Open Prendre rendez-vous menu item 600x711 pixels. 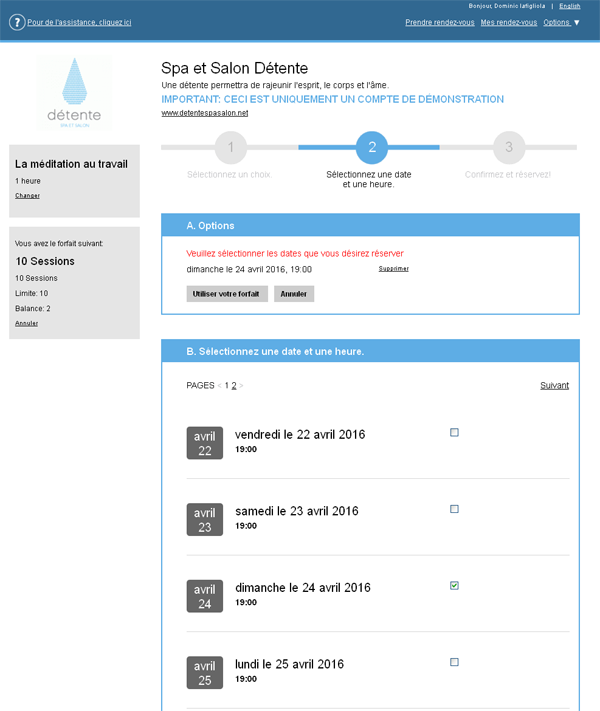coord(440,22)
